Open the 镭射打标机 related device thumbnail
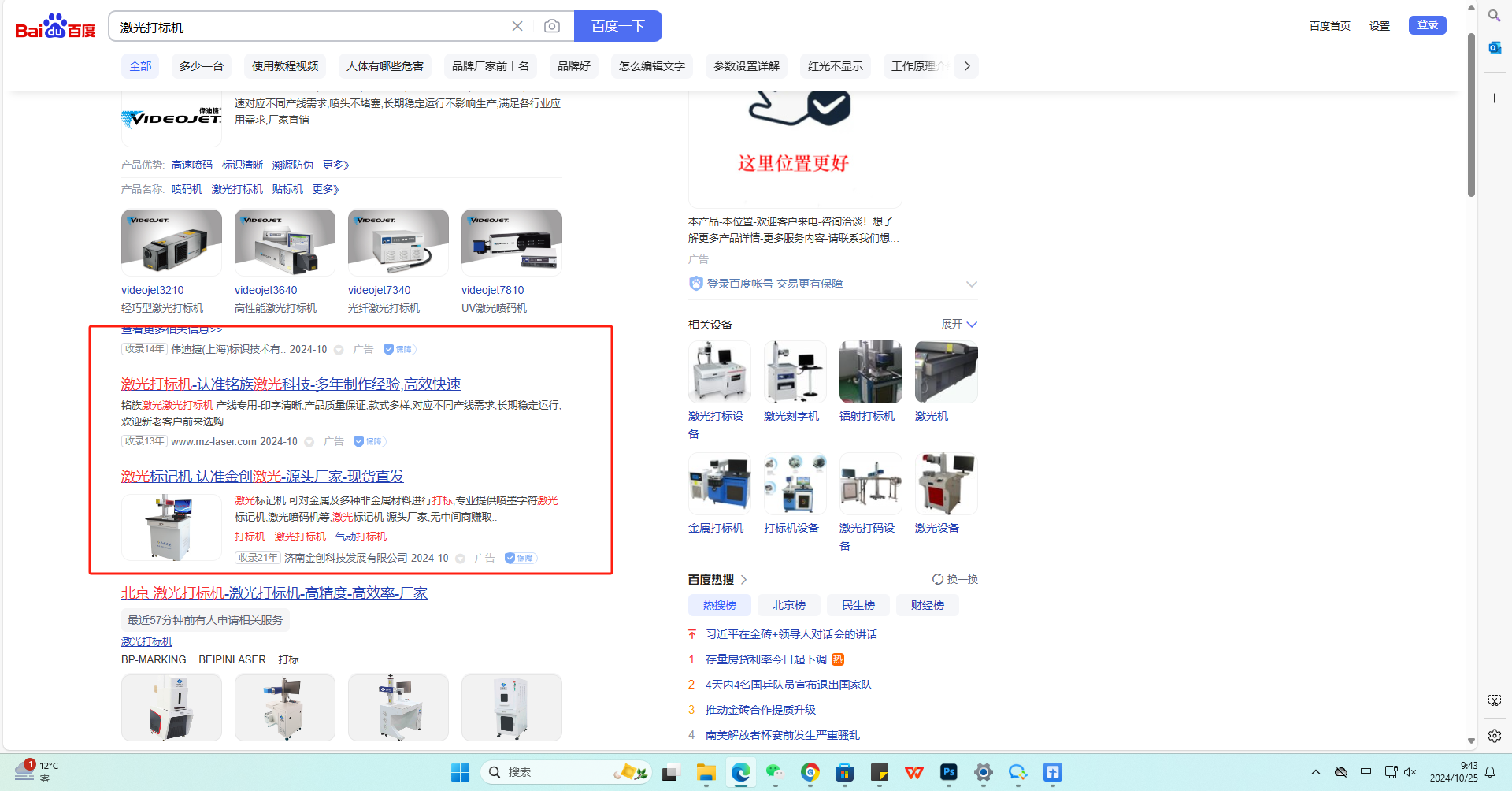This screenshot has height=791, width=1512. (x=871, y=372)
